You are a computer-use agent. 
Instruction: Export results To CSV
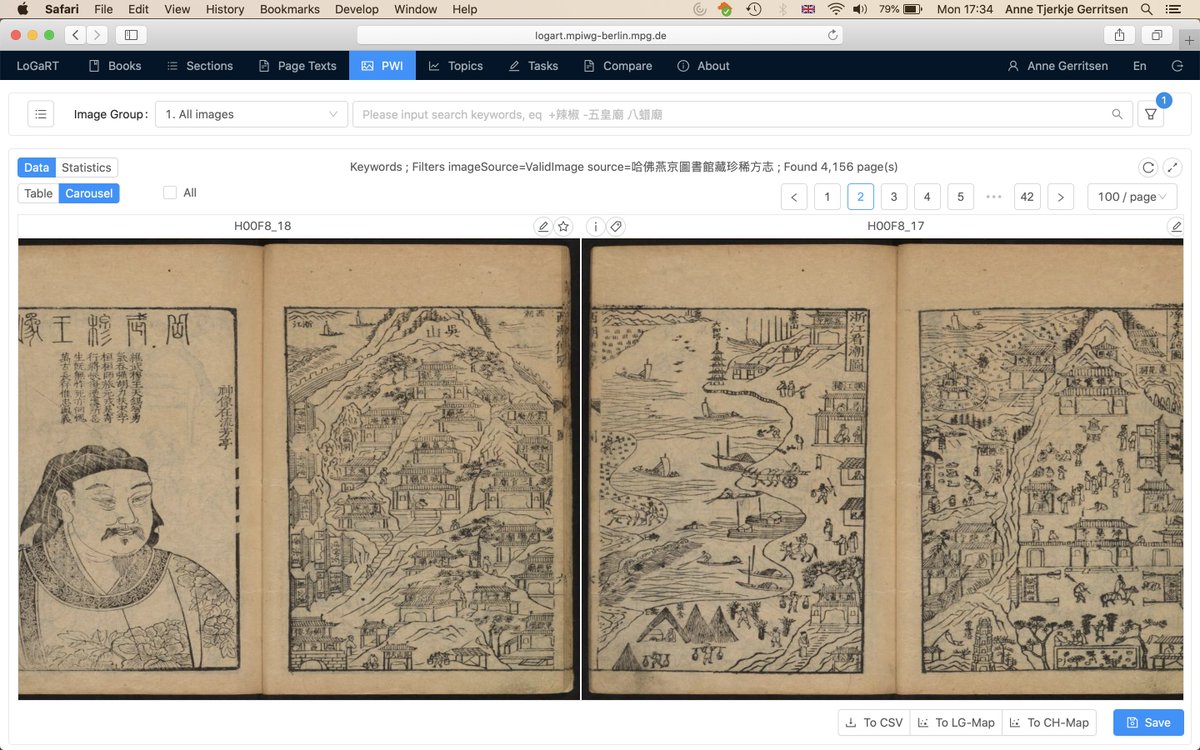[874, 722]
